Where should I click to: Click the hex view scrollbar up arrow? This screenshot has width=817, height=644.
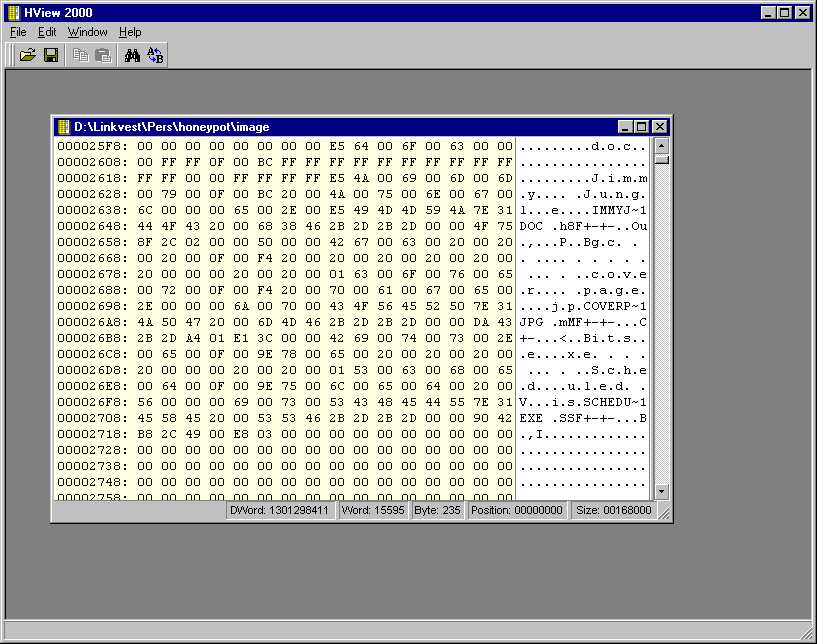(x=661, y=145)
